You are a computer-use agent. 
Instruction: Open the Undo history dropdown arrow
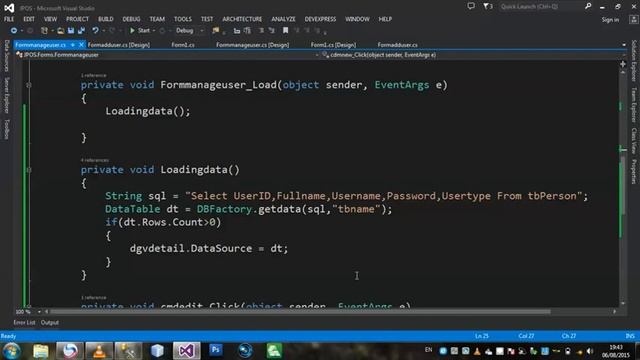104,31
